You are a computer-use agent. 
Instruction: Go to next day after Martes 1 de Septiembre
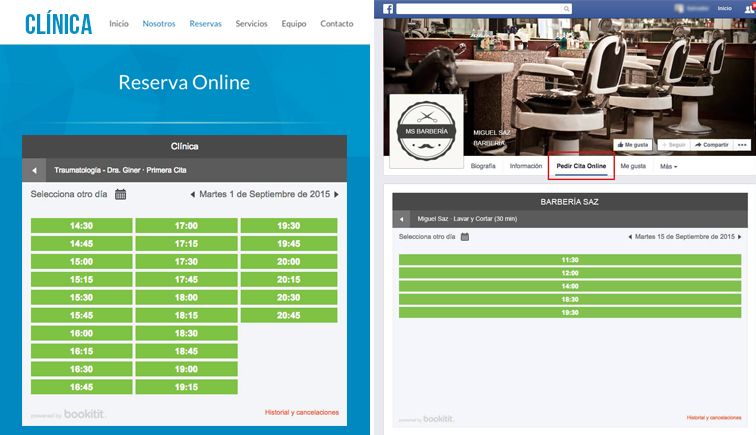point(336,194)
